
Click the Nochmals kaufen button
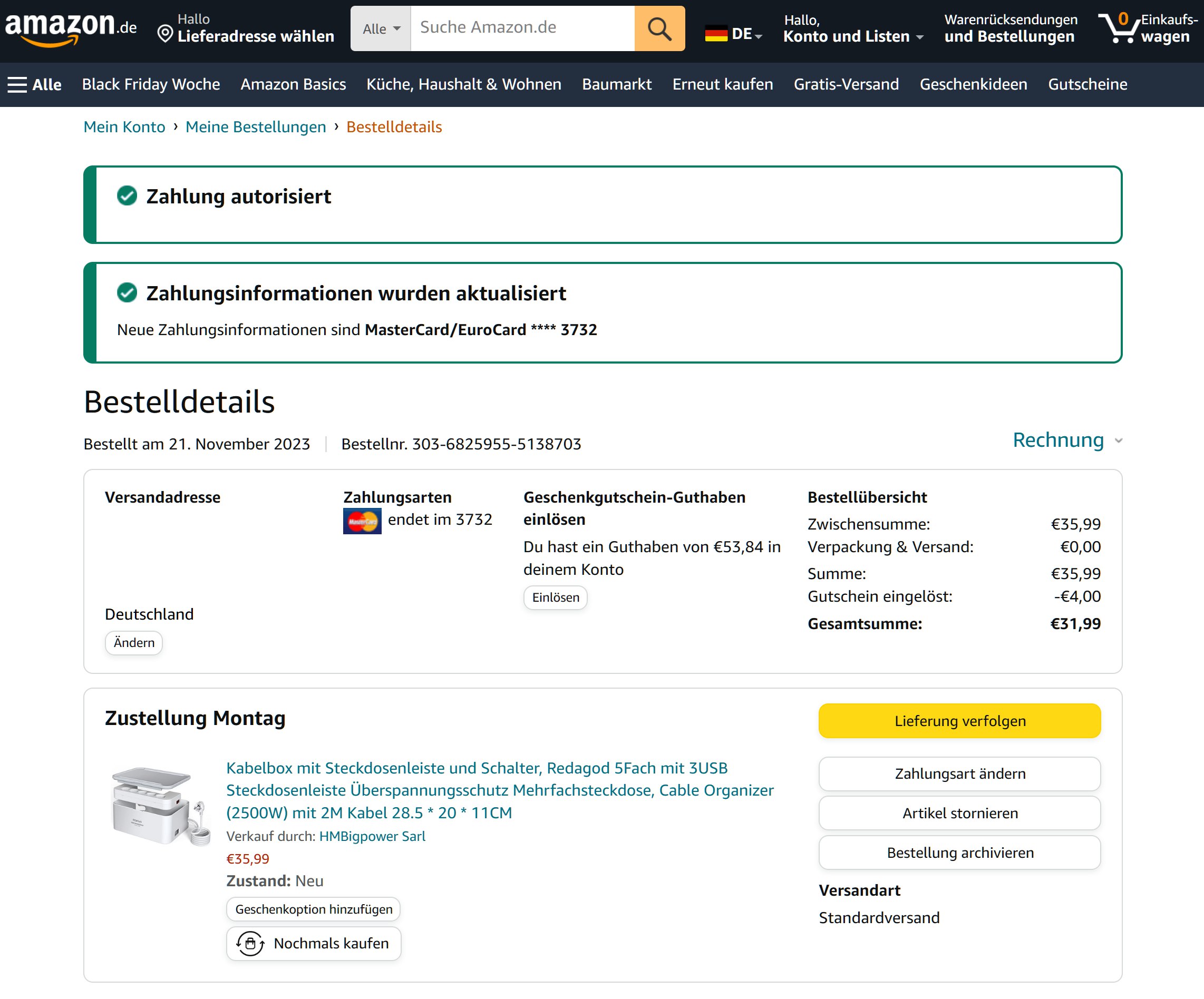pos(314,943)
